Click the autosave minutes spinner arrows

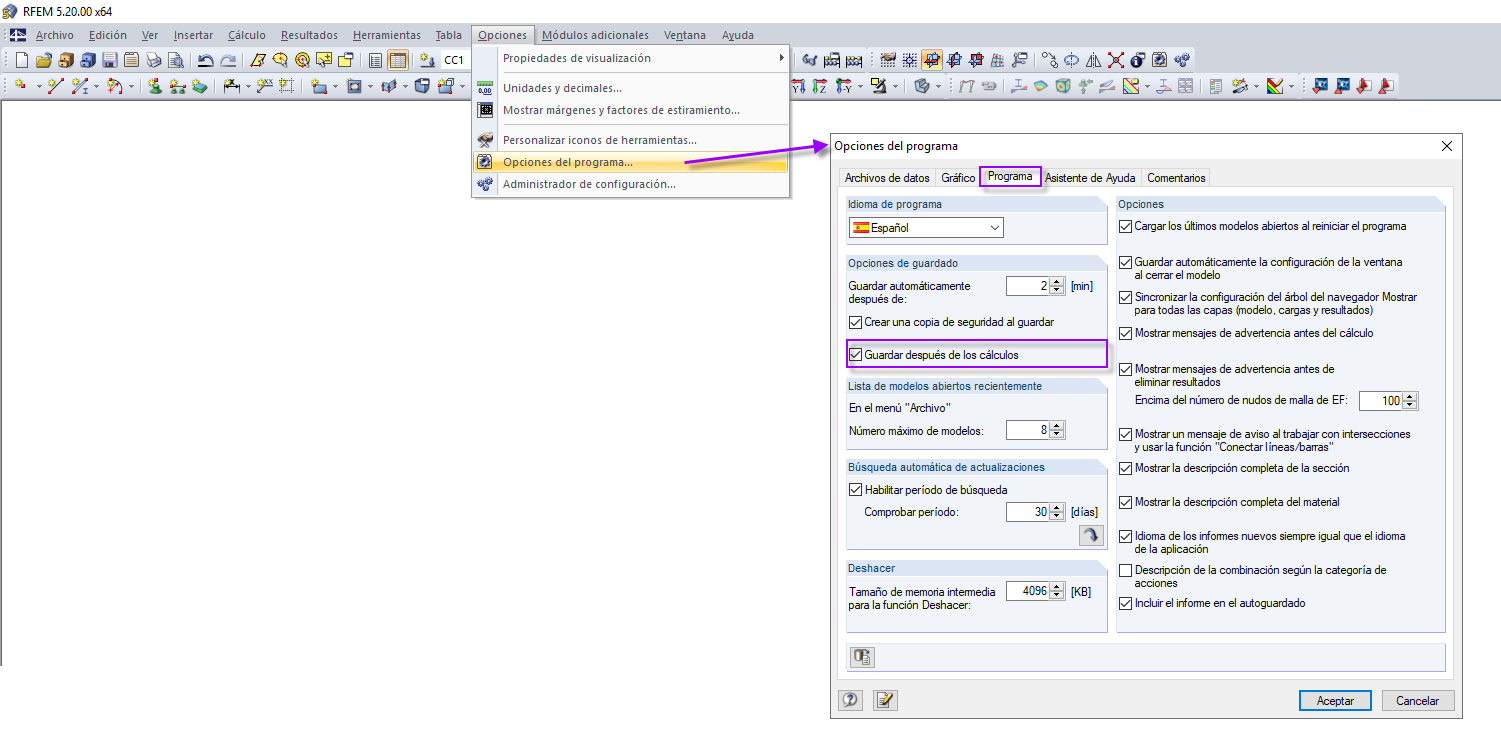pos(1057,286)
